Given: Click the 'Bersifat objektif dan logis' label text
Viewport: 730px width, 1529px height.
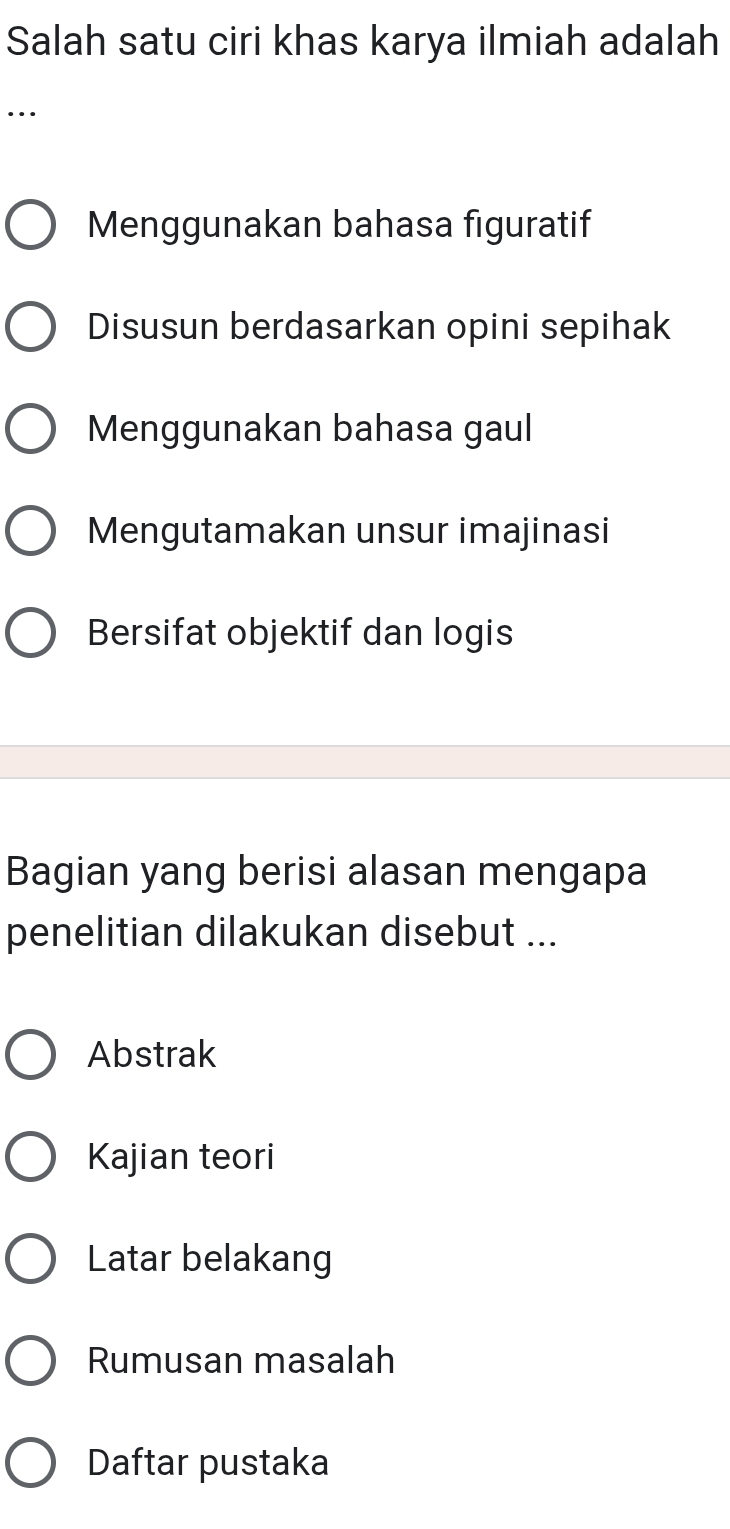Looking at the screenshot, I should (x=300, y=633).
